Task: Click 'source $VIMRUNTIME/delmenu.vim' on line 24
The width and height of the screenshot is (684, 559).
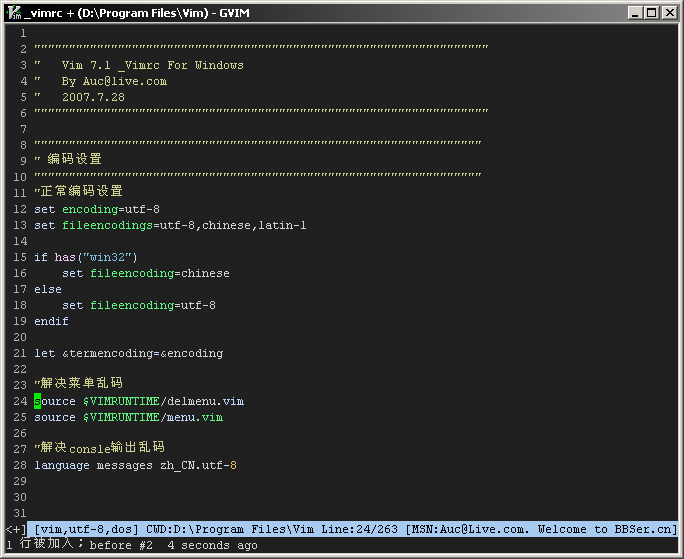Action: coord(139,401)
